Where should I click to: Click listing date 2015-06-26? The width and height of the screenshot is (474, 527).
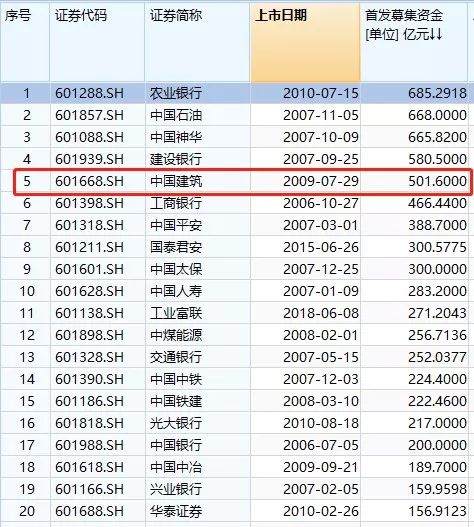(x=321, y=247)
